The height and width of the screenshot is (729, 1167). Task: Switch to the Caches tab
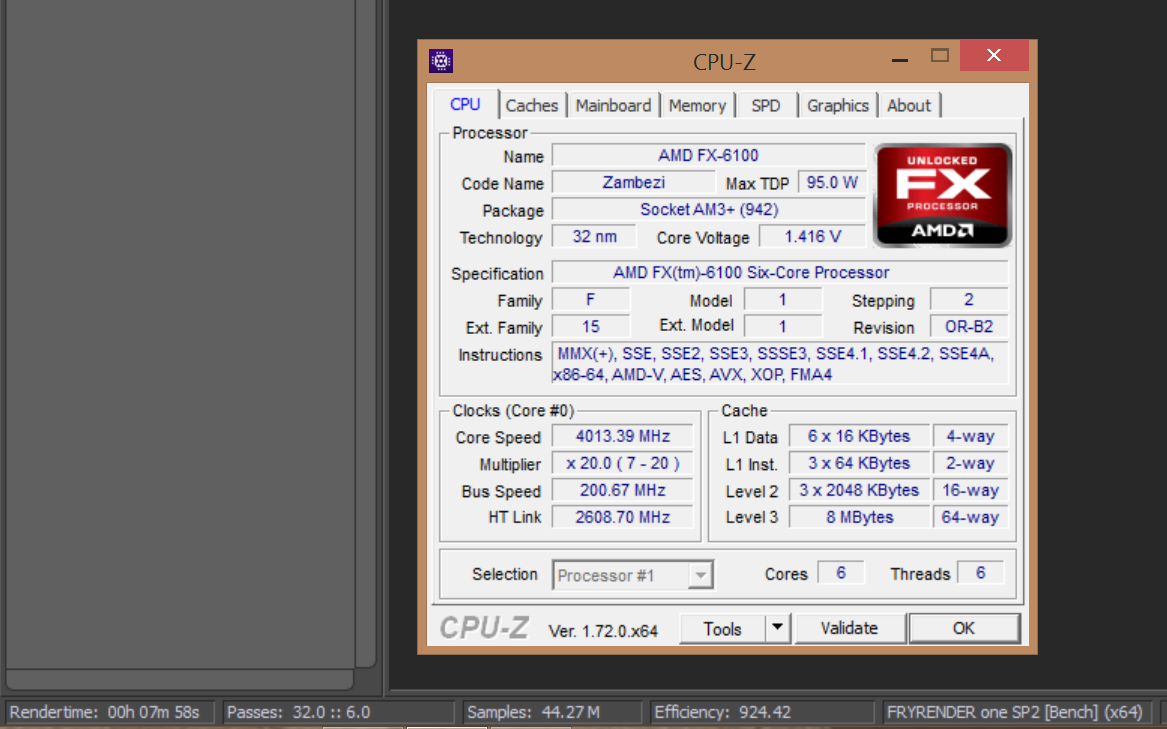coord(531,106)
